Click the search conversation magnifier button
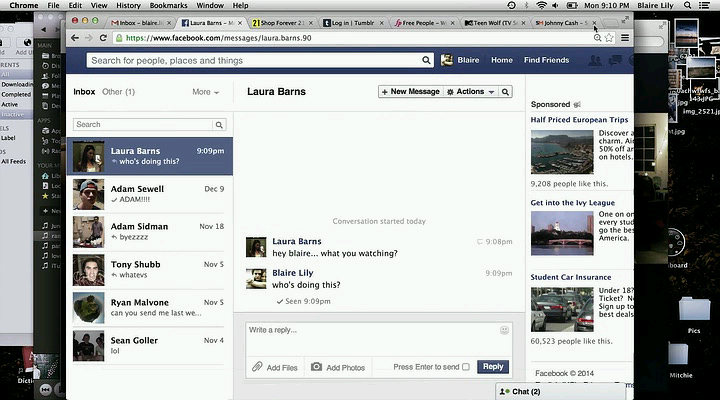This screenshot has width=720, height=400. click(x=505, y=92)
